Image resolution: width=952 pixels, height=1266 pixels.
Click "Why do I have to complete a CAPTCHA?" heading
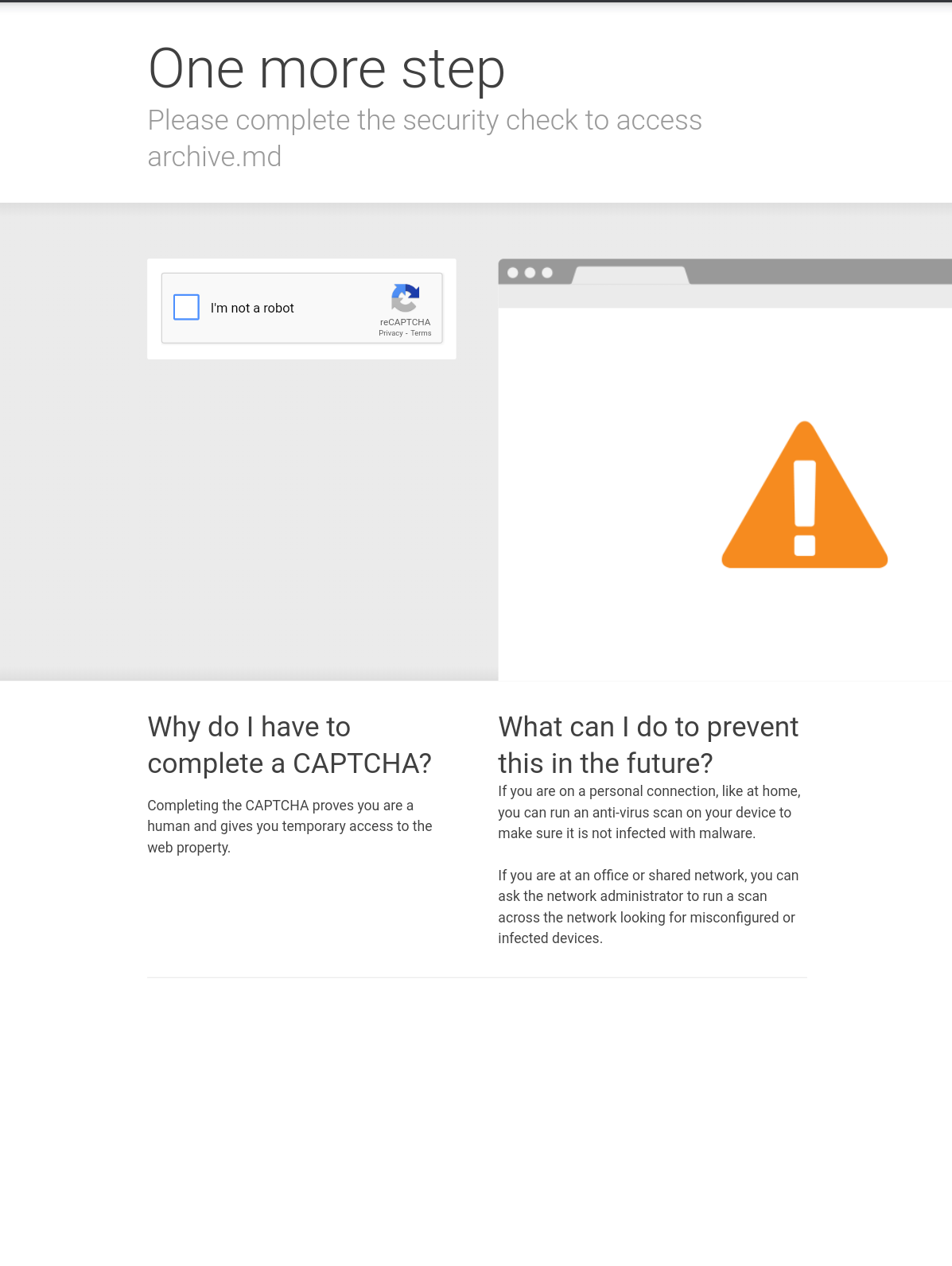289,745
